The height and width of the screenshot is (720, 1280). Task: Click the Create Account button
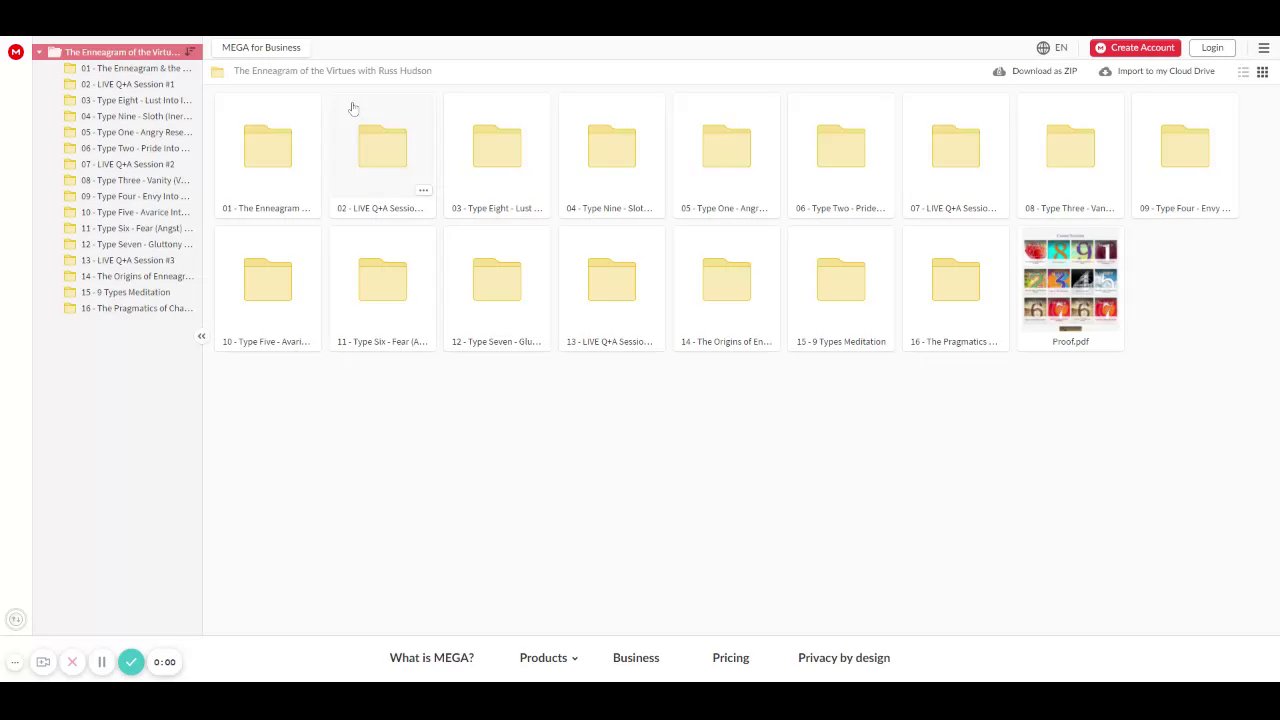coord(1135,48)
